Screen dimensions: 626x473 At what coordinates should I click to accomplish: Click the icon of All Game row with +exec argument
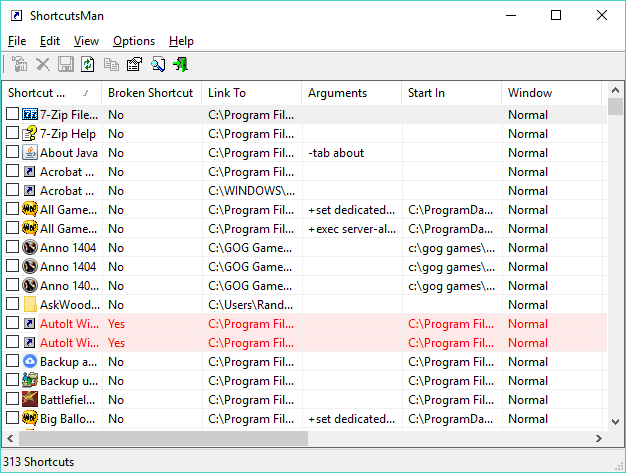(30, 228)
